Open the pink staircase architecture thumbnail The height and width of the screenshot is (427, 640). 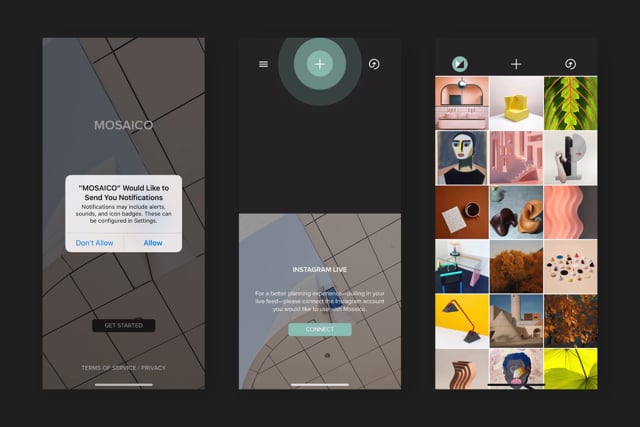point(516,158)
